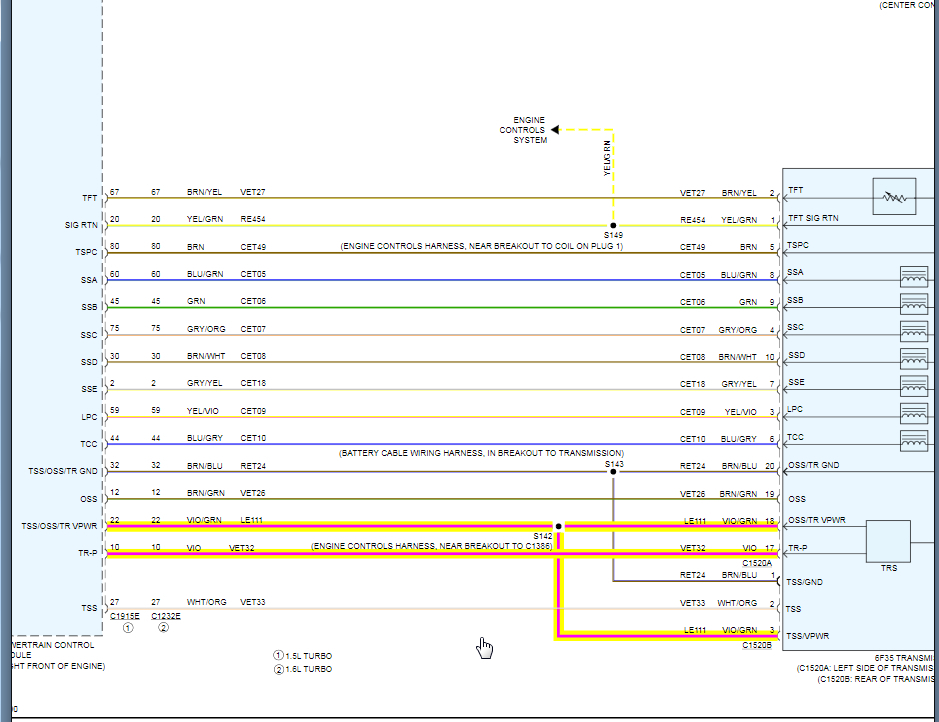Open the C1520B connector link below TSS/VPWR pin
Image resolution: width=939 pixels, height=722 pixels.
[x=757, y=645]
